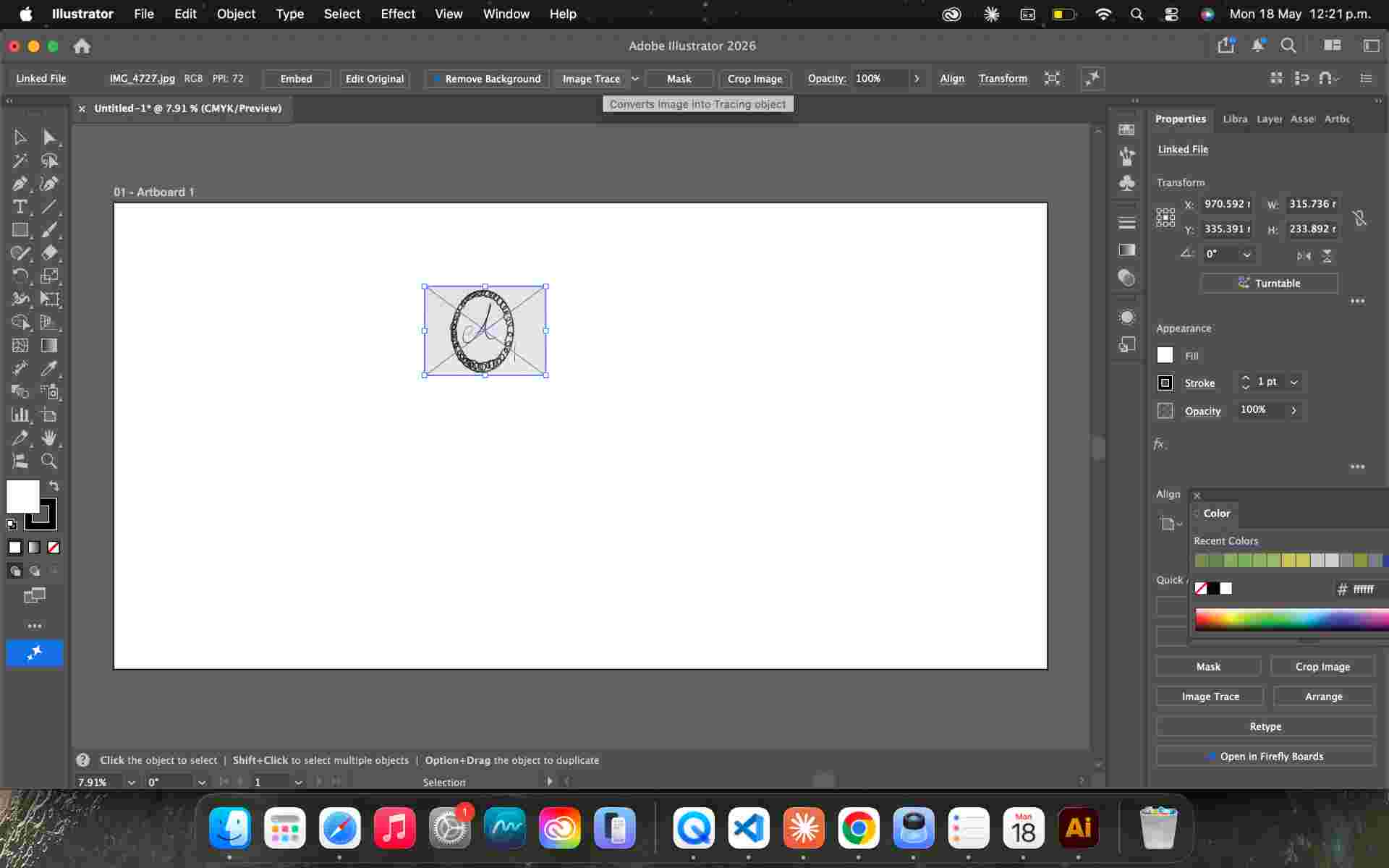Open the Window menu
The image size is (1389, 868).
coord(506,14)
